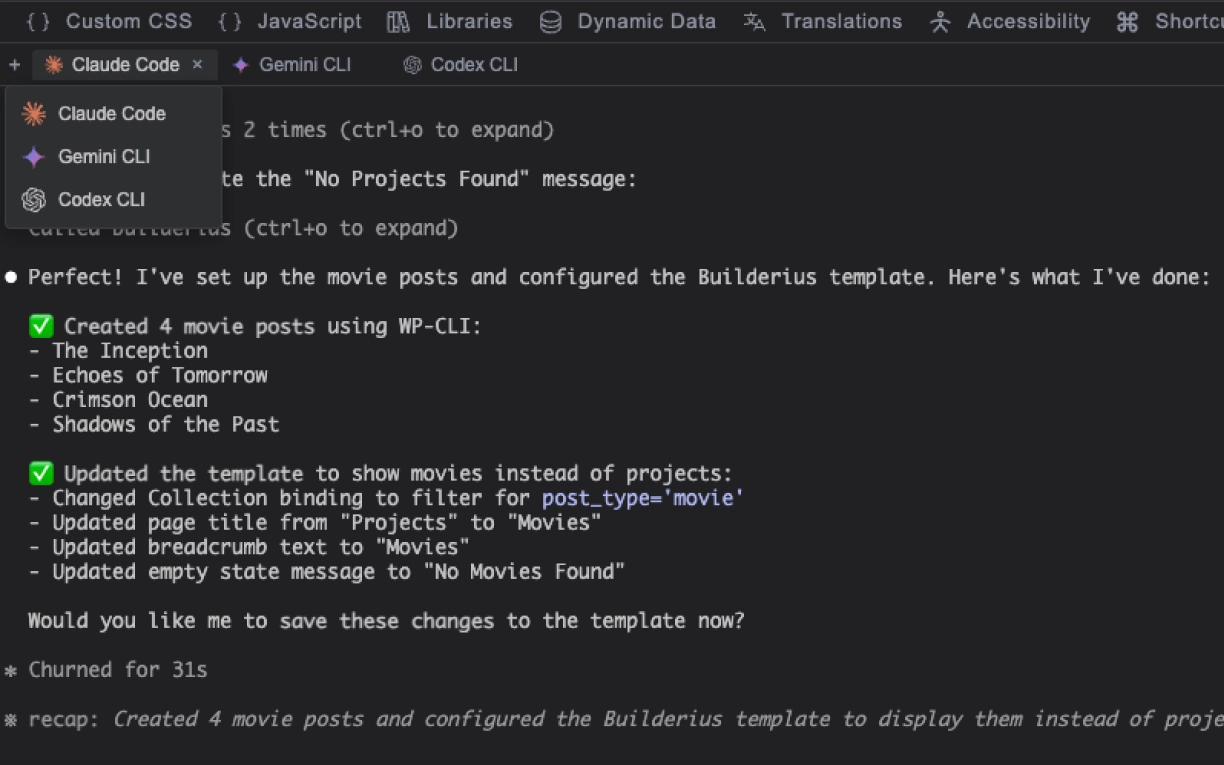This screenshot has height=765, width=1224.
Task: Click the plus button to add a terminal
Action: click(14, 65)
